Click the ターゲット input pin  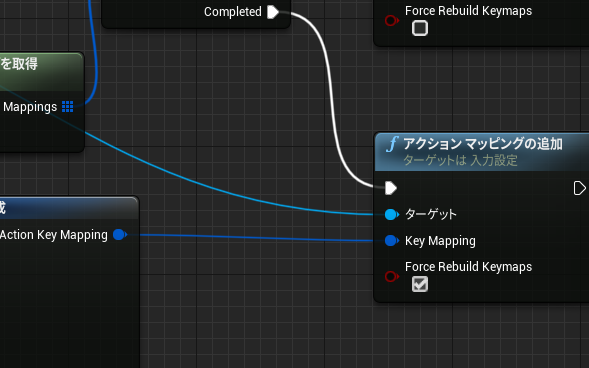point(392,214)
